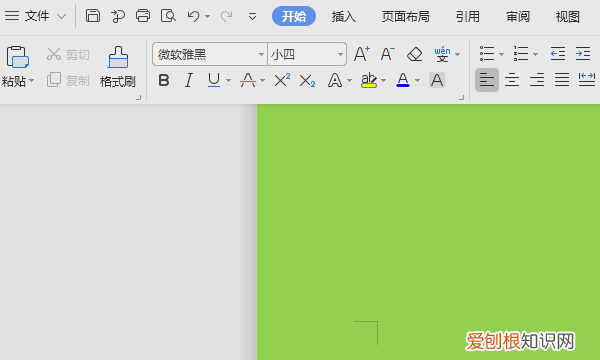Open the 引用 tab
600x360 pixels.
[x=468, y=16]
